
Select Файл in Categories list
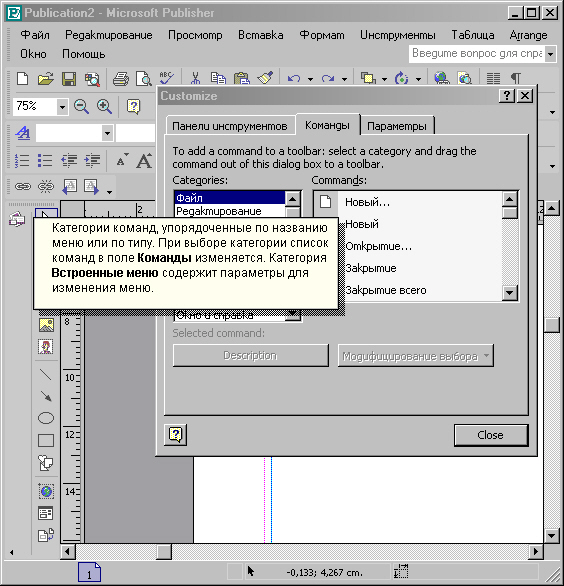(229, 198)
